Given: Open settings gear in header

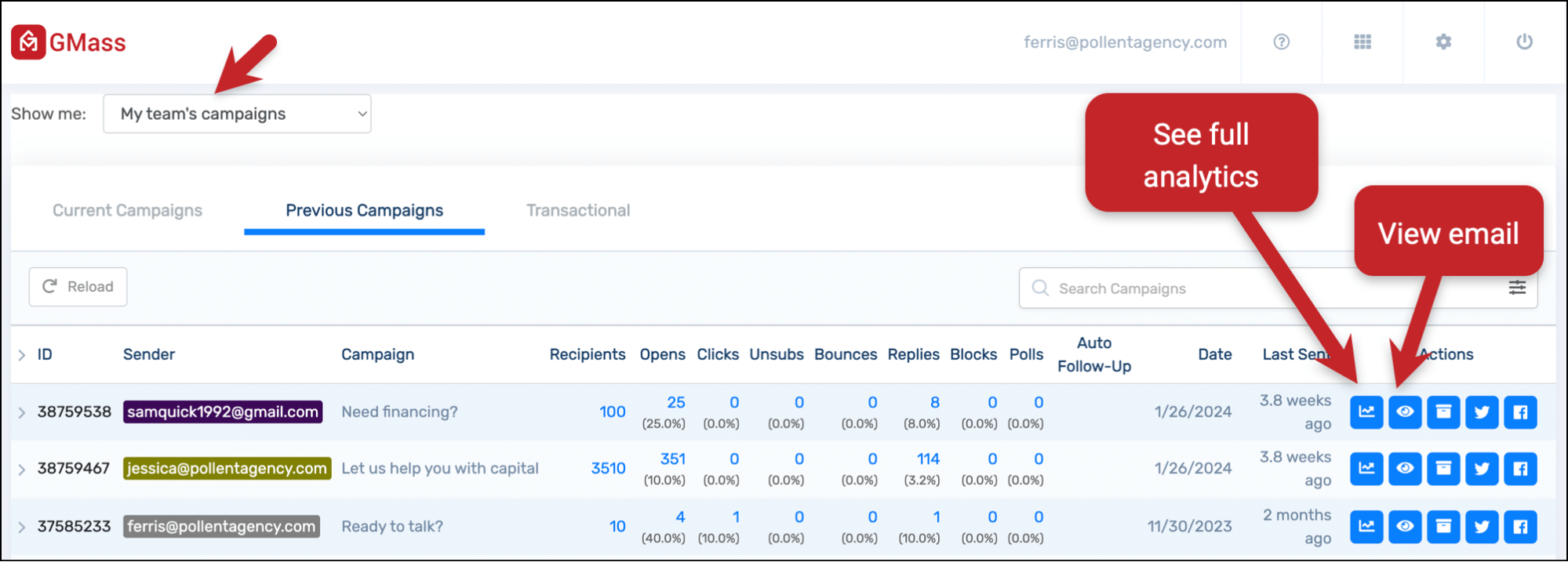Looking at the screenshot, I should (x=1443, y=42).
